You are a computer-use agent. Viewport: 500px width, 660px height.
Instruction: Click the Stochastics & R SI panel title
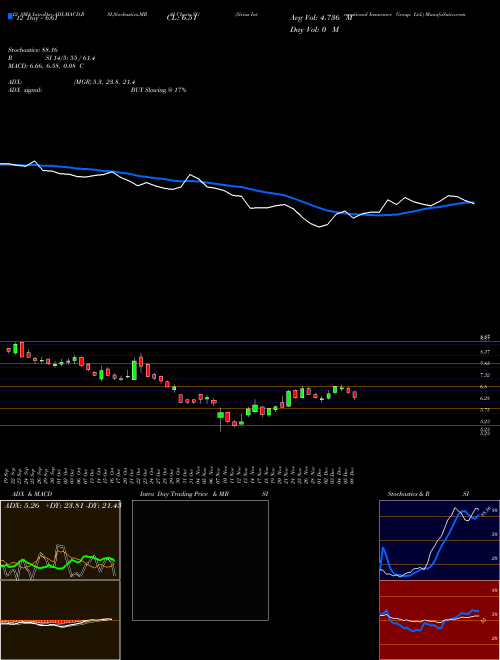click(x=428, y=494)
